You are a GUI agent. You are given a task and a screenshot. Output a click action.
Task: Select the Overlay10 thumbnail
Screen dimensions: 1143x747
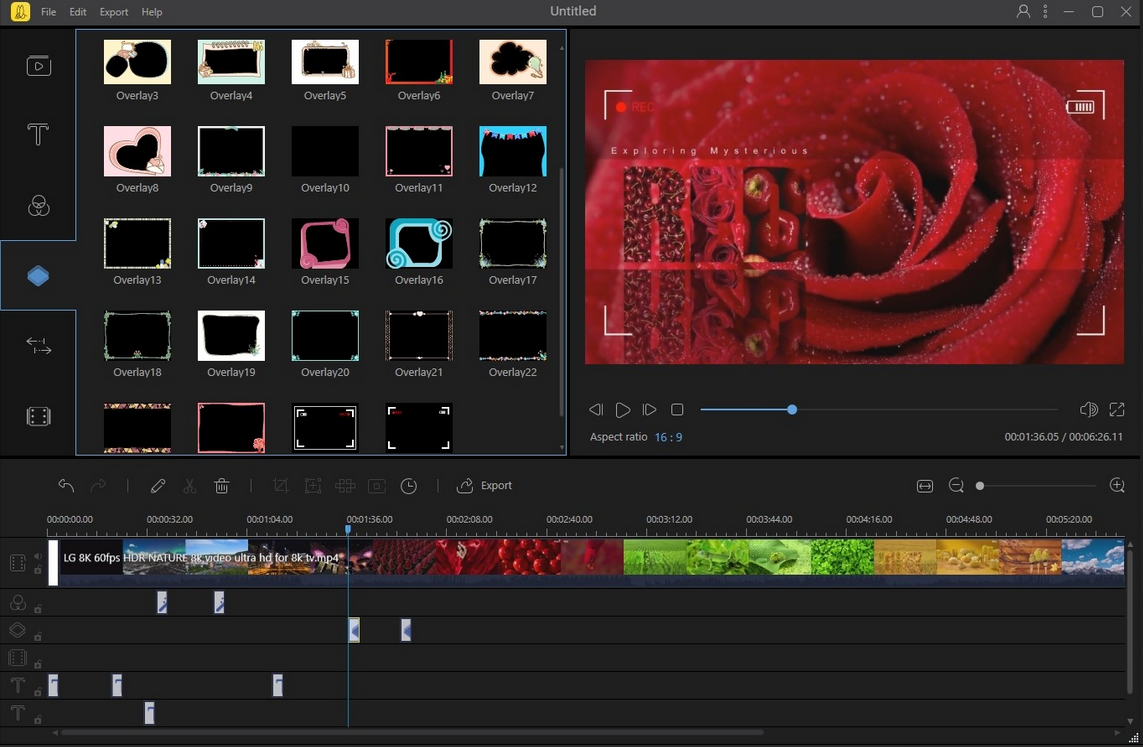coord(325,151)
